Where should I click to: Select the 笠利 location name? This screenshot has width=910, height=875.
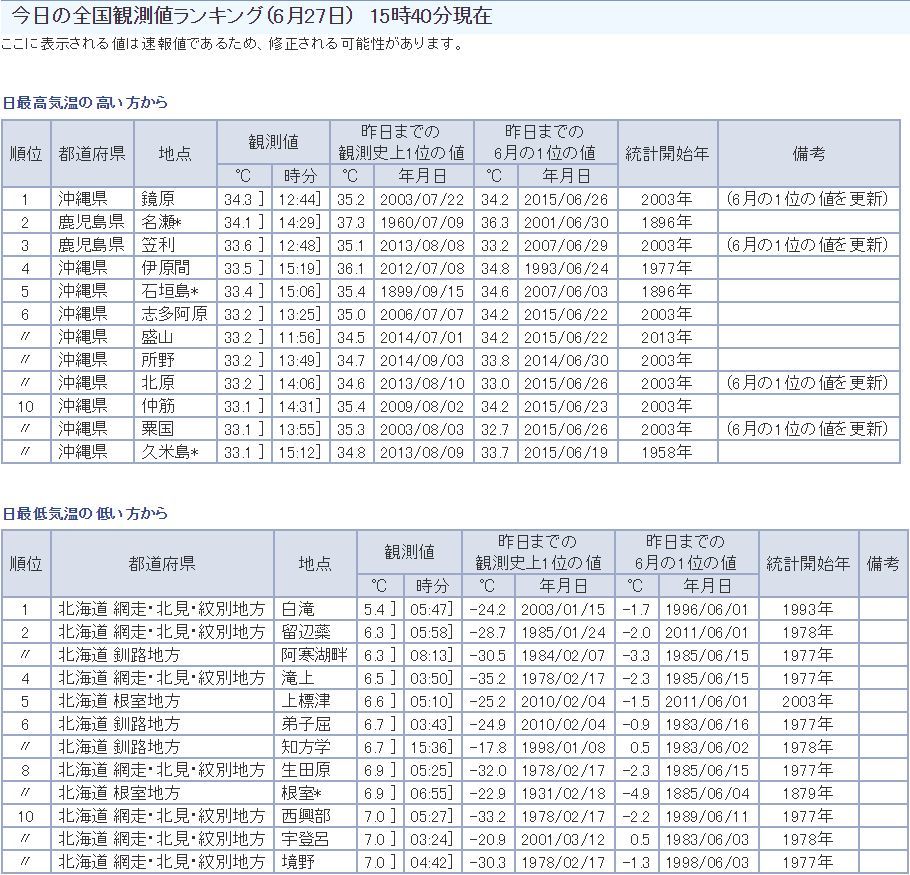click(159, 245)
